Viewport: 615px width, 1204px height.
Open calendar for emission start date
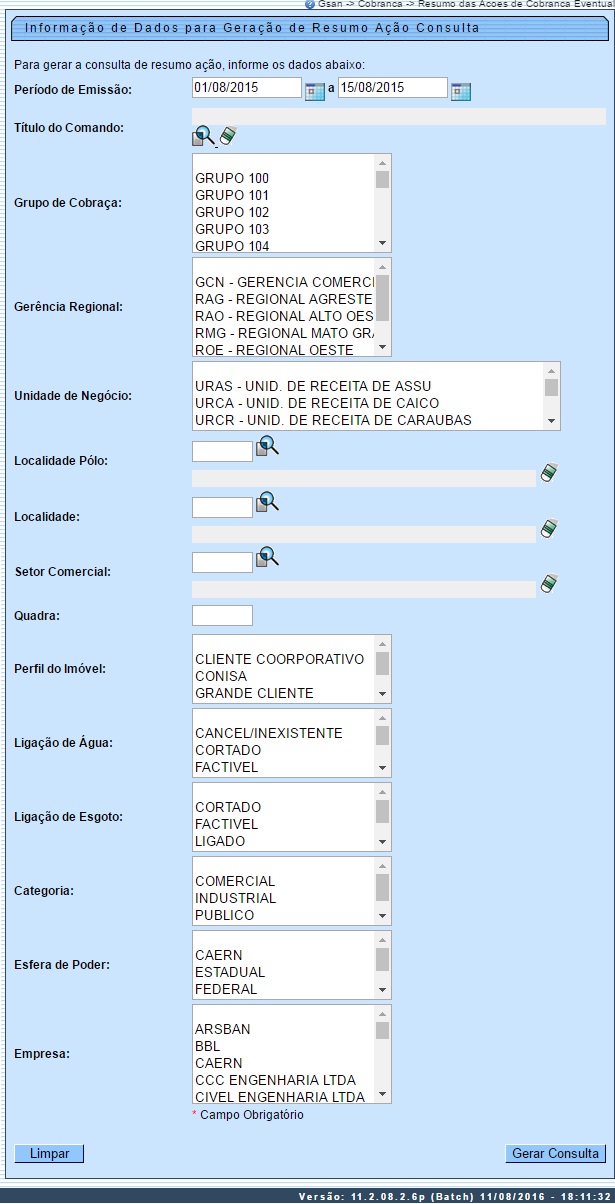(x=314, y=91)
